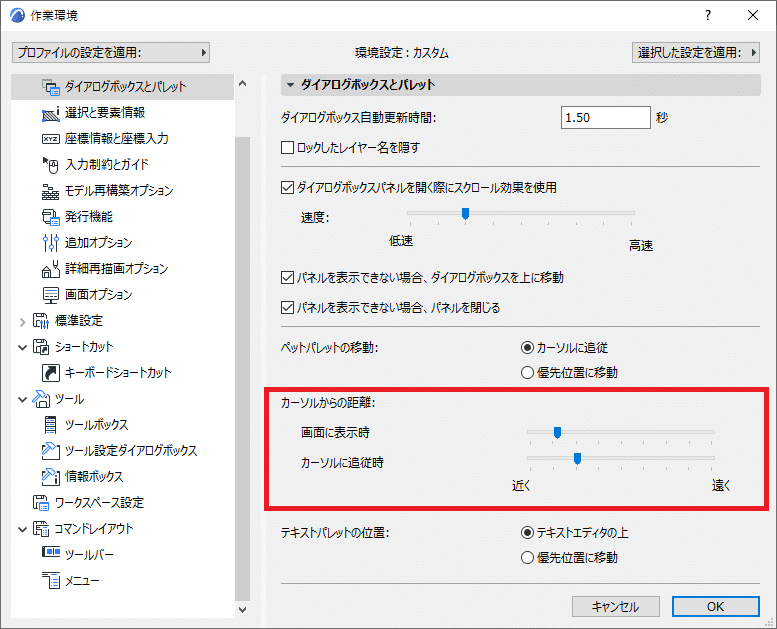
Task: Collapse the コマンドレイアウト tree node
Action: coord(22,529)
